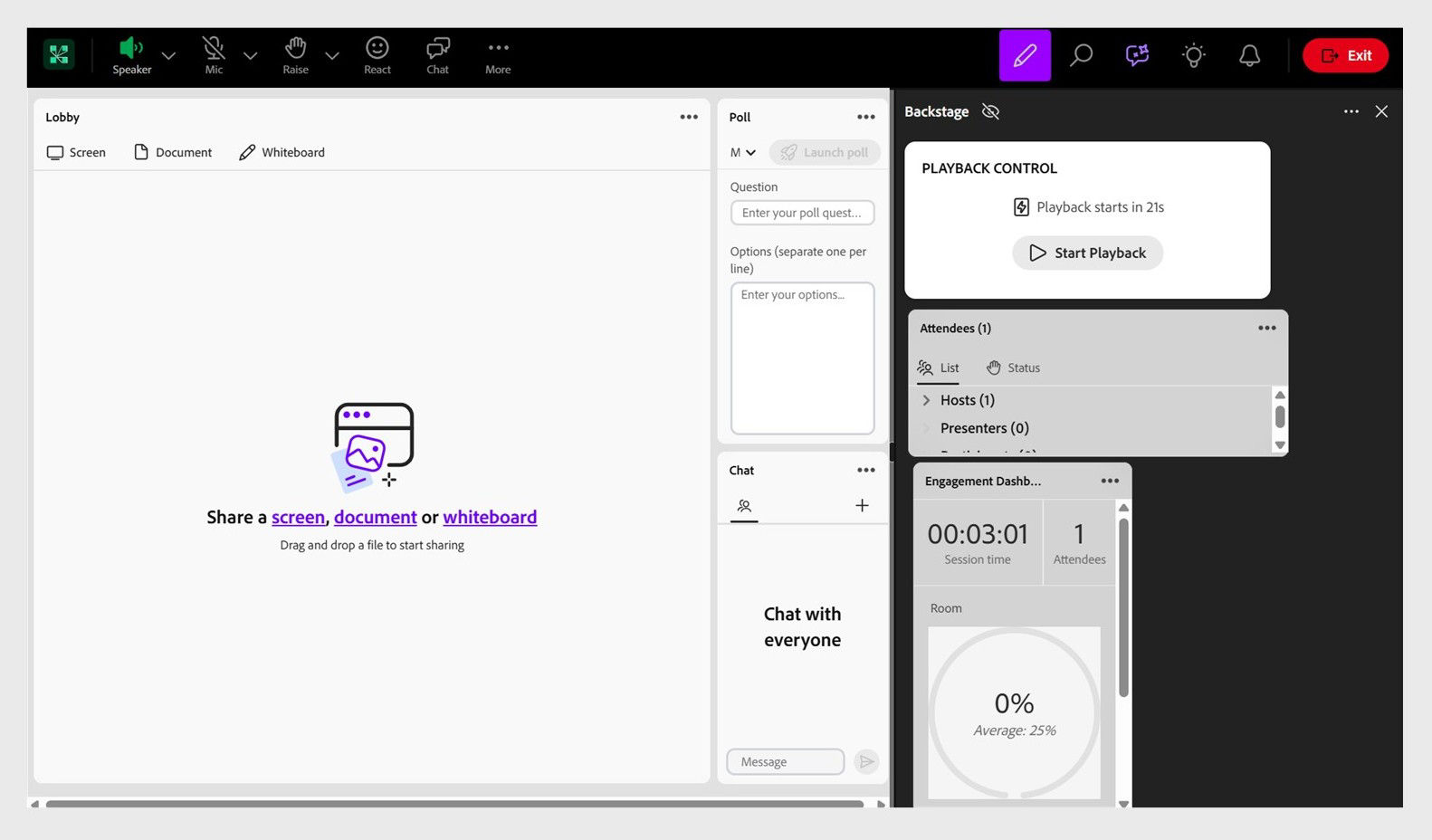Click the screen hyperlink in the Lobby

coord(298,517)
